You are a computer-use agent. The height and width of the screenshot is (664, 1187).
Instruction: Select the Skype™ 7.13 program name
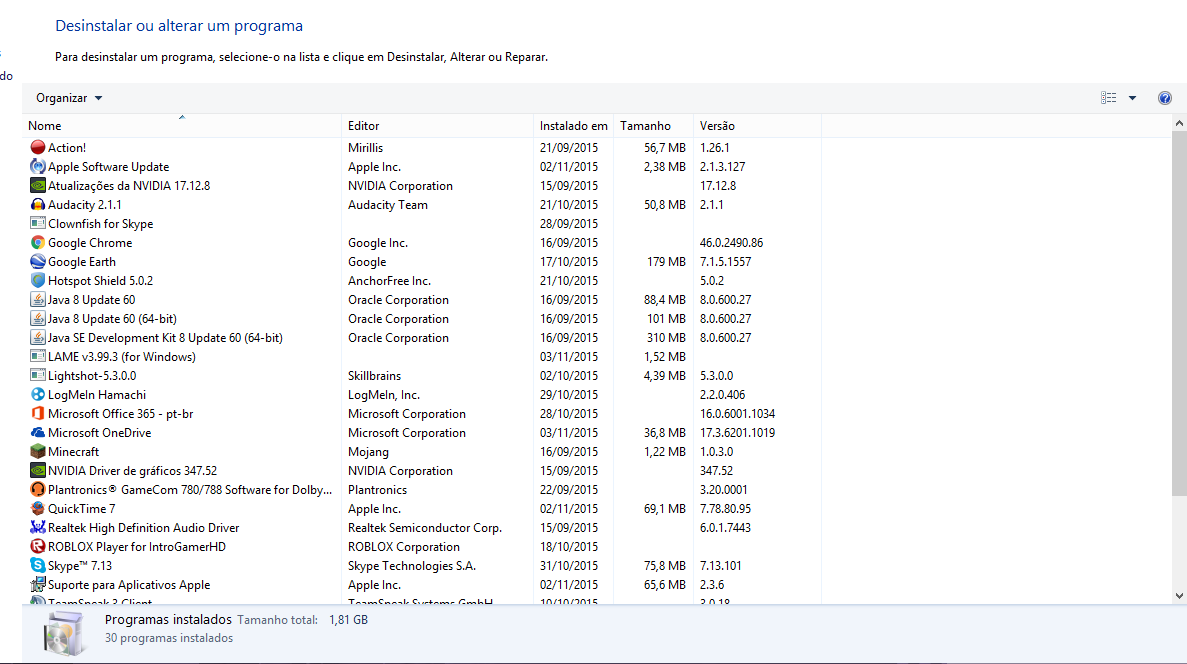pos(79,566)
